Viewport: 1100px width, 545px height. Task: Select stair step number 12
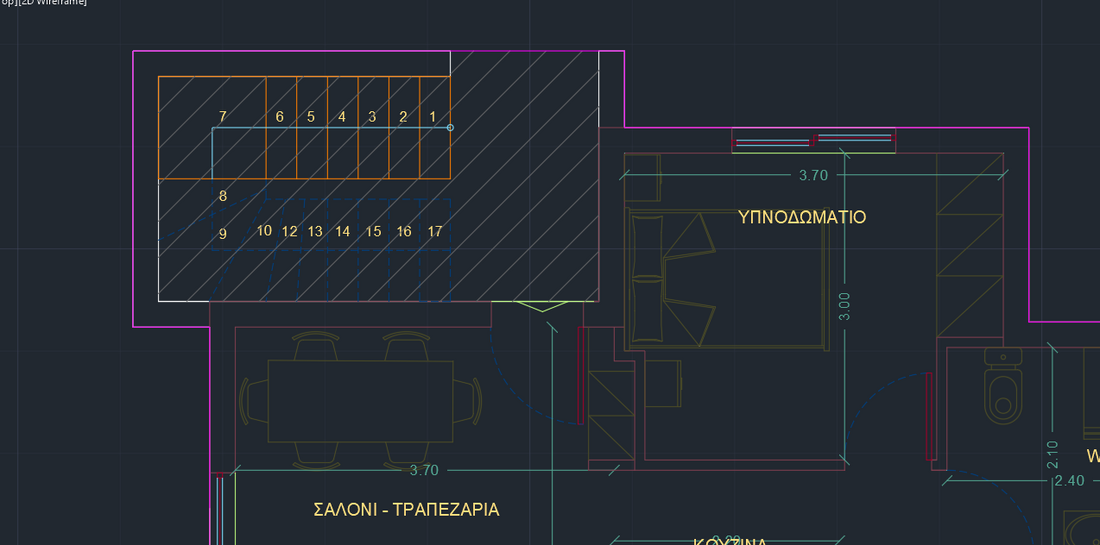289,231
